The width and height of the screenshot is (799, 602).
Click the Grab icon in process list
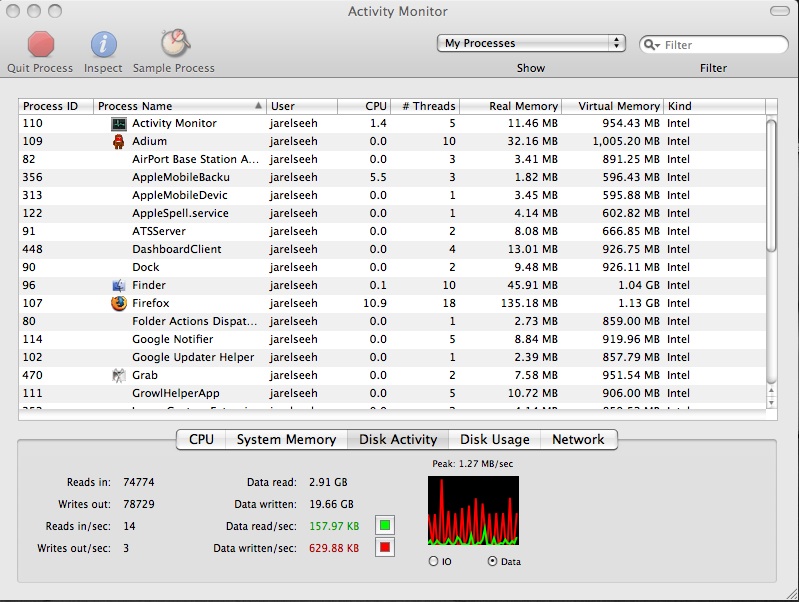(x=118, y=376)
